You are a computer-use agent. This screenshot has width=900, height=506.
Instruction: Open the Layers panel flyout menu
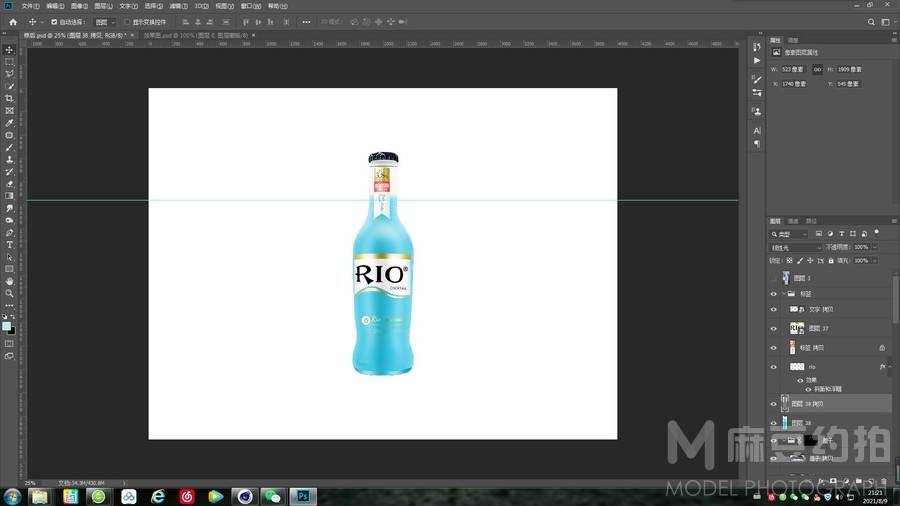point(894,221)
